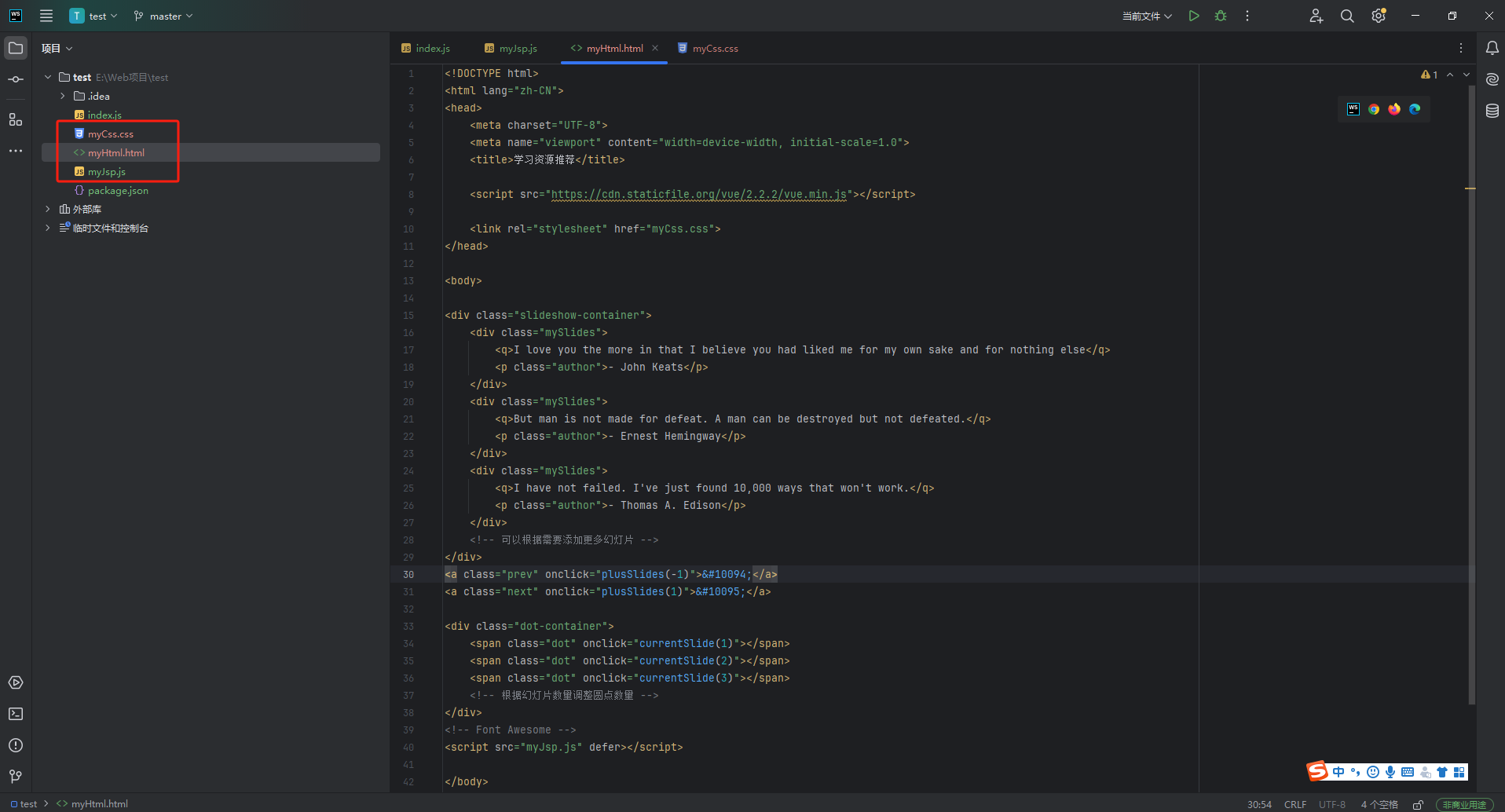This screenshot has width=1505, height=812.
Task: Click the warning indicator in editor
Action: (x=1429, y=75)
